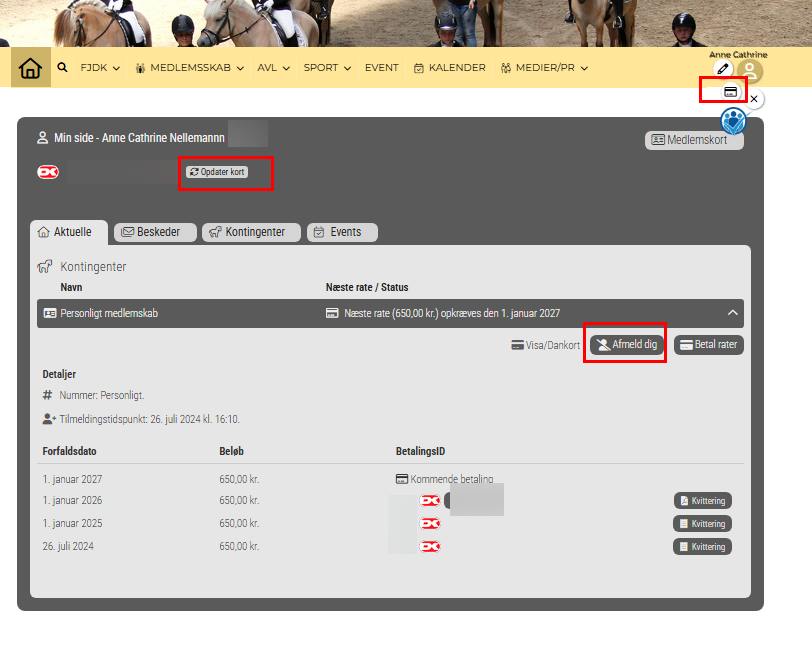This screenshot has width=812, height=656.
Task: Open the payment card icon below profile
Action: (x=731, y=92)
